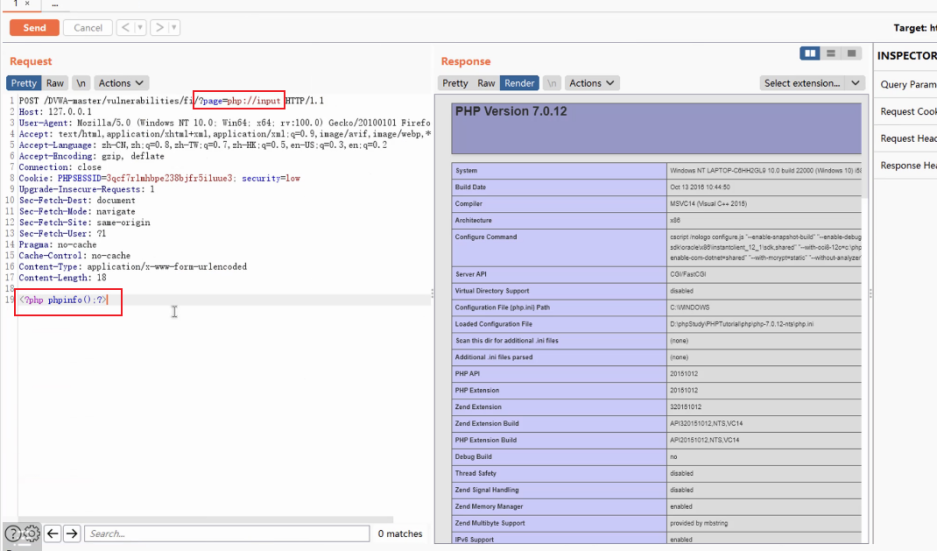Switch to side-by-side layout view
Screen dimensions: 937x551
810,54
